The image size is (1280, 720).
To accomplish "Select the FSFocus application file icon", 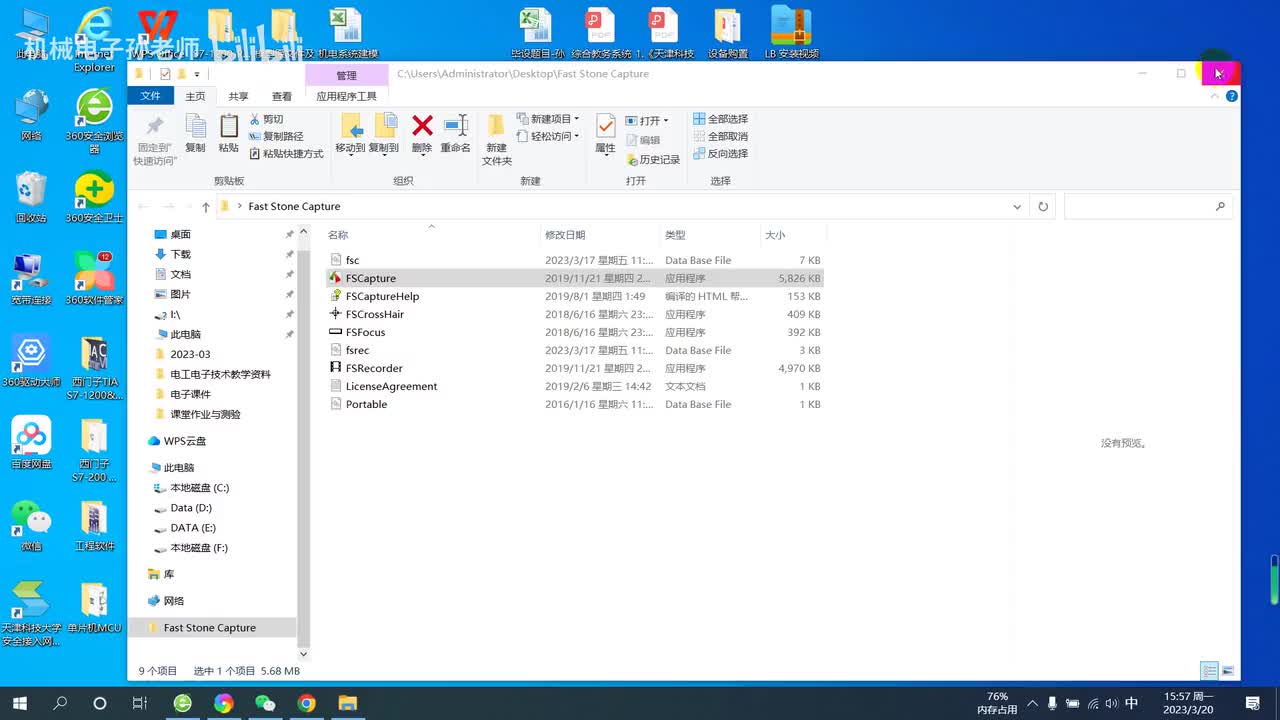I will click(x=336, y=332).
